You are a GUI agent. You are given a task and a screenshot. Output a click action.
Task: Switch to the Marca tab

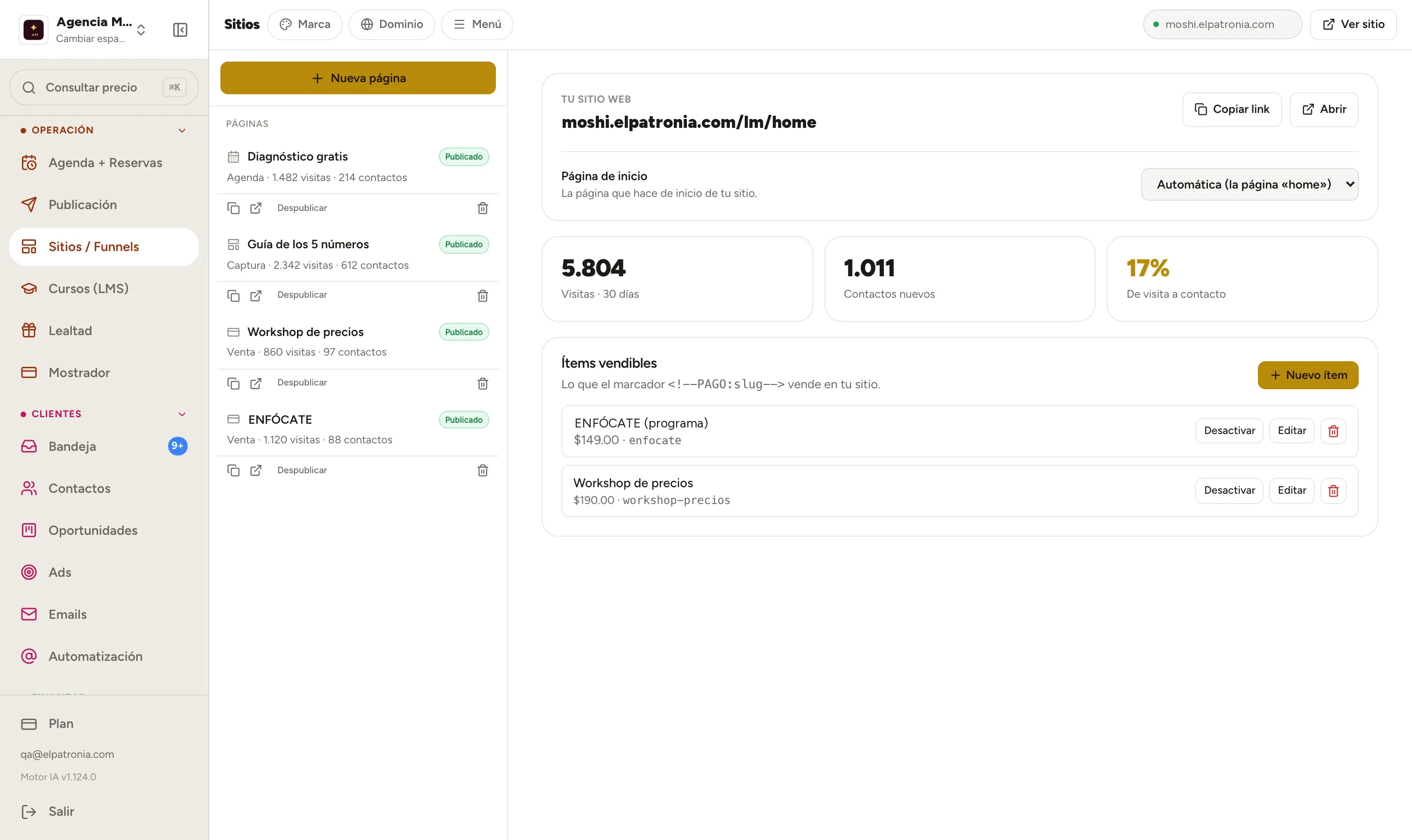(x=305, y=24)
